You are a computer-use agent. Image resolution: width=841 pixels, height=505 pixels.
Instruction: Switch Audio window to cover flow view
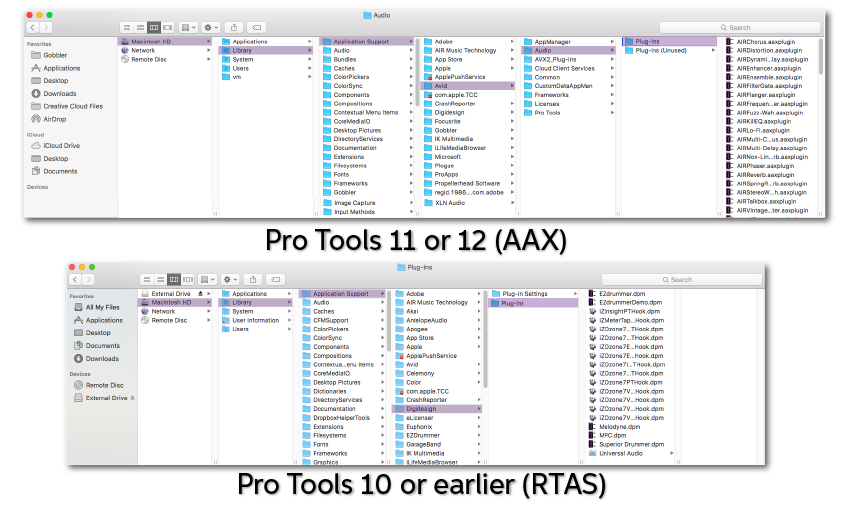(x=167, y=27)
